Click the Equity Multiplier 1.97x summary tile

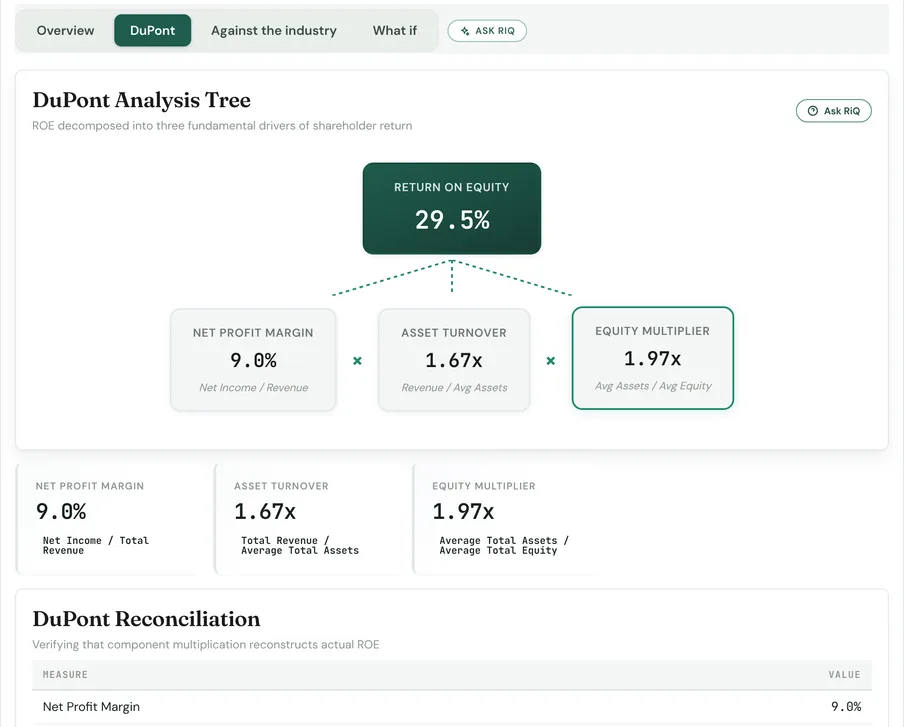[510, 519]
